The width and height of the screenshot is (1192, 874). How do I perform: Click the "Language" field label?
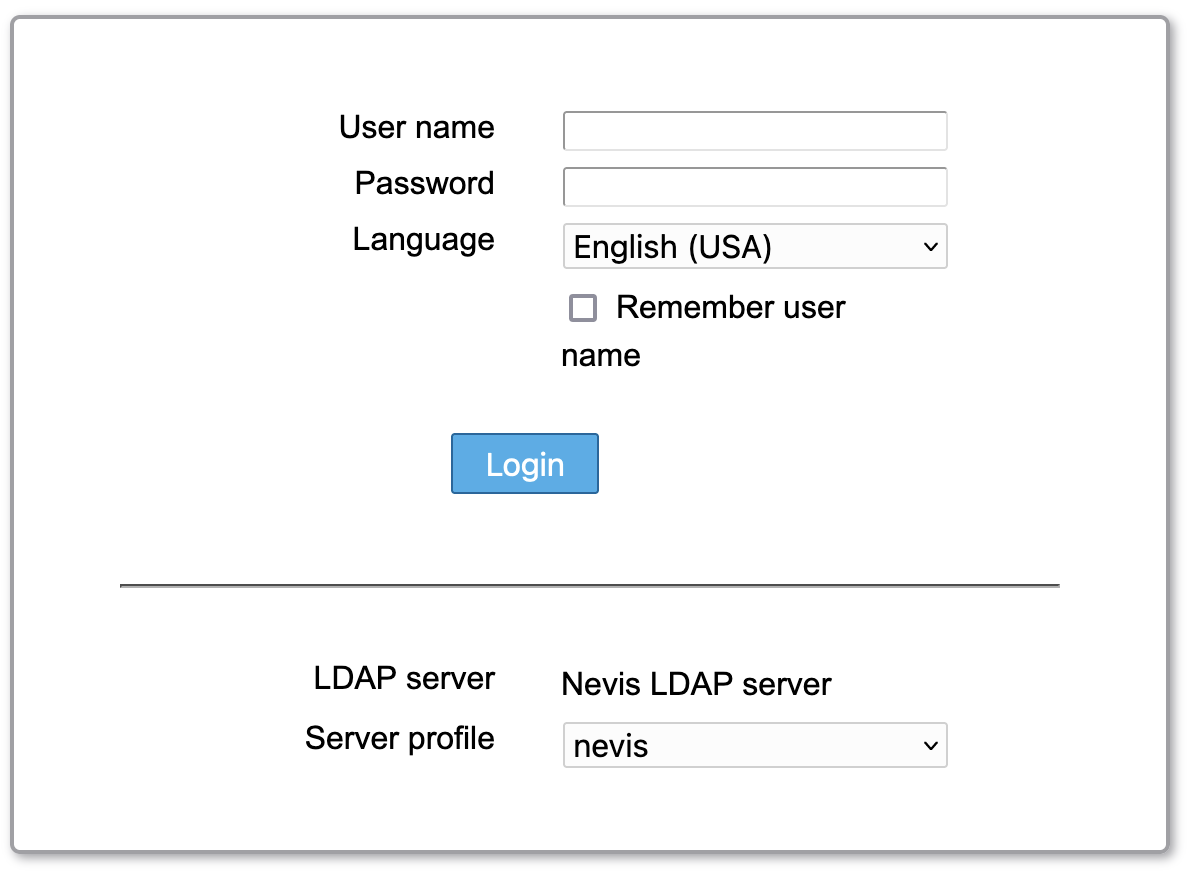click(x=423, y=240)
